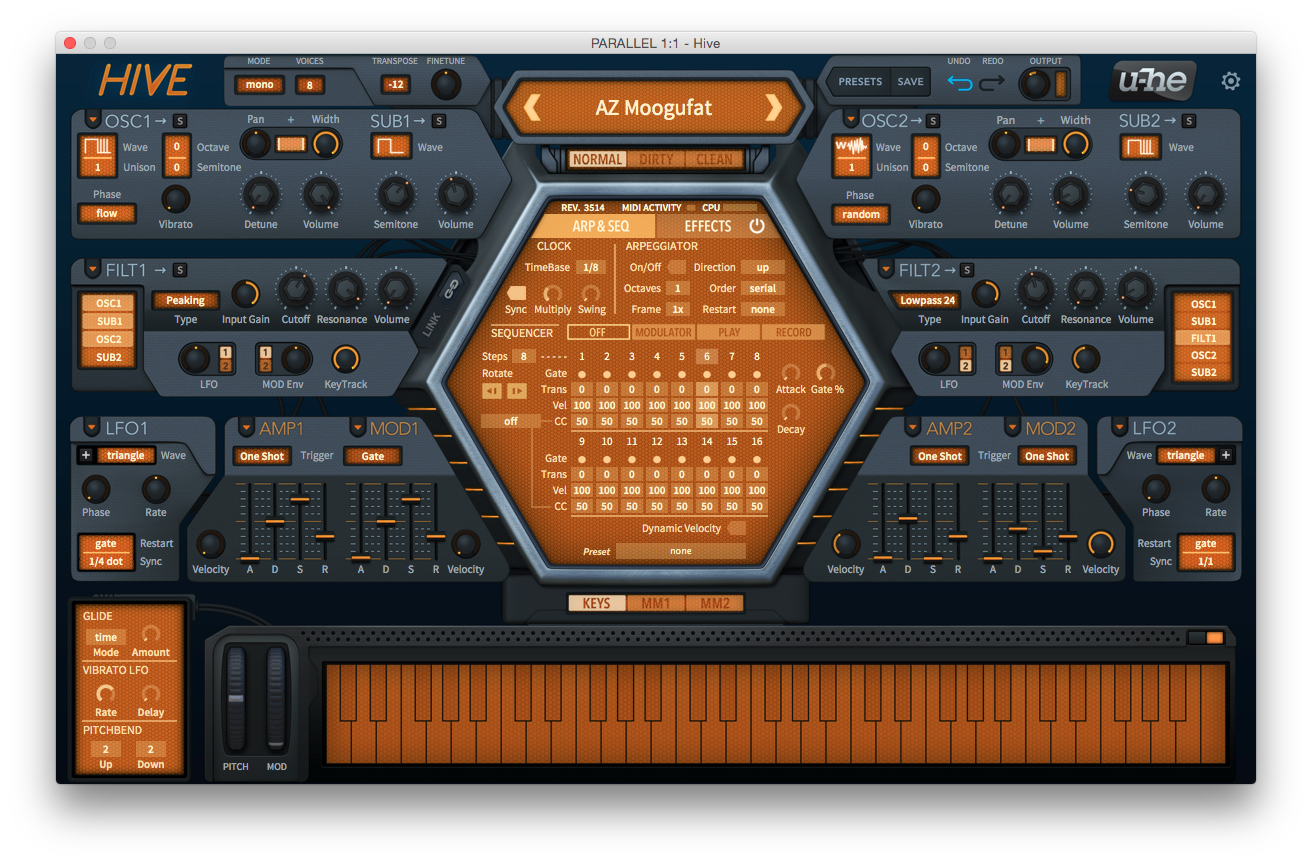Toggle the arpeggiator On/Off switch
Screen dimensions: 1312x864
coord(677,267)
